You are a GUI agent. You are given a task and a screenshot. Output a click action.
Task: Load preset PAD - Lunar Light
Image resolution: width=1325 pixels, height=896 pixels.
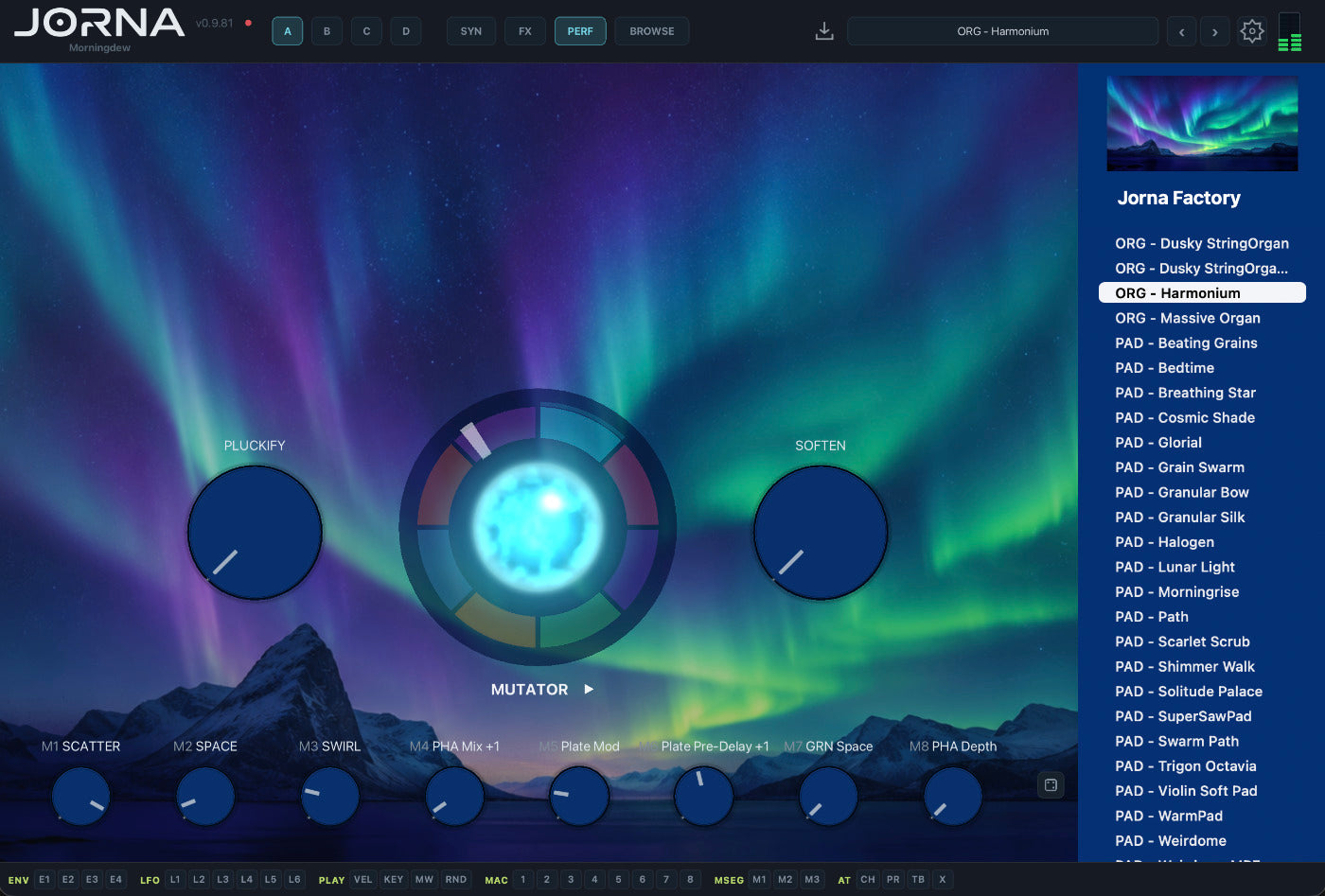coord(1202,567)
